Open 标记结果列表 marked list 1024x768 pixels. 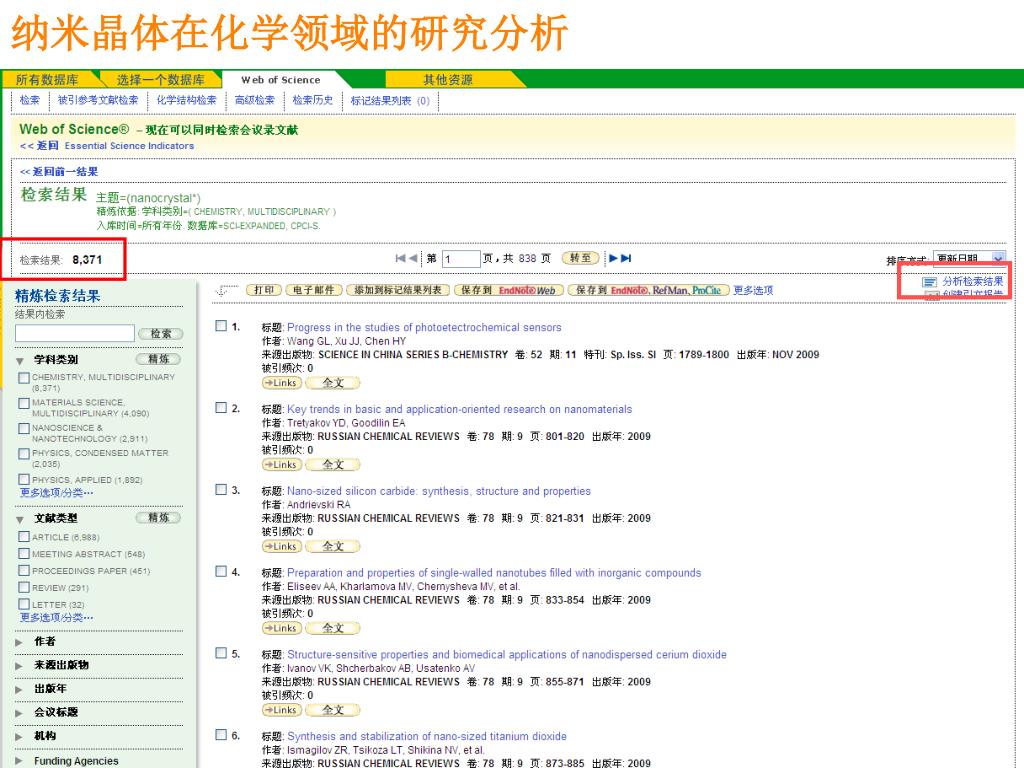(390, 101)
